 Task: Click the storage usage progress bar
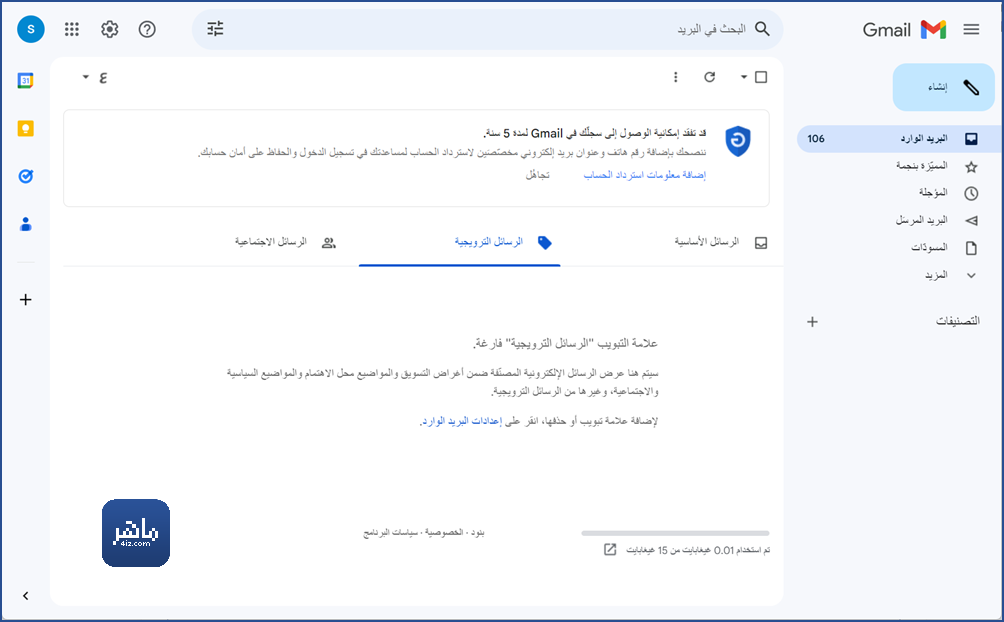tap(675, 533)
